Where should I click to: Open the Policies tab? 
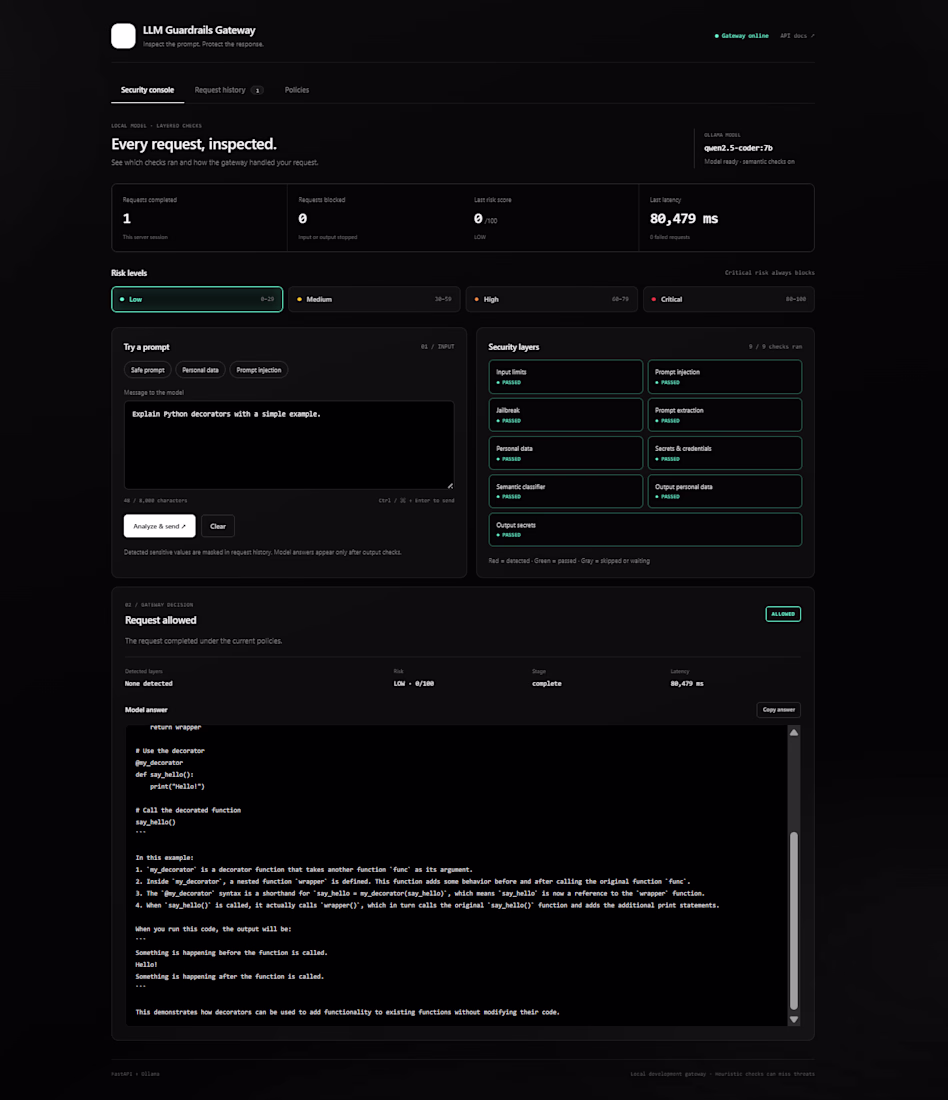(297, 90)
